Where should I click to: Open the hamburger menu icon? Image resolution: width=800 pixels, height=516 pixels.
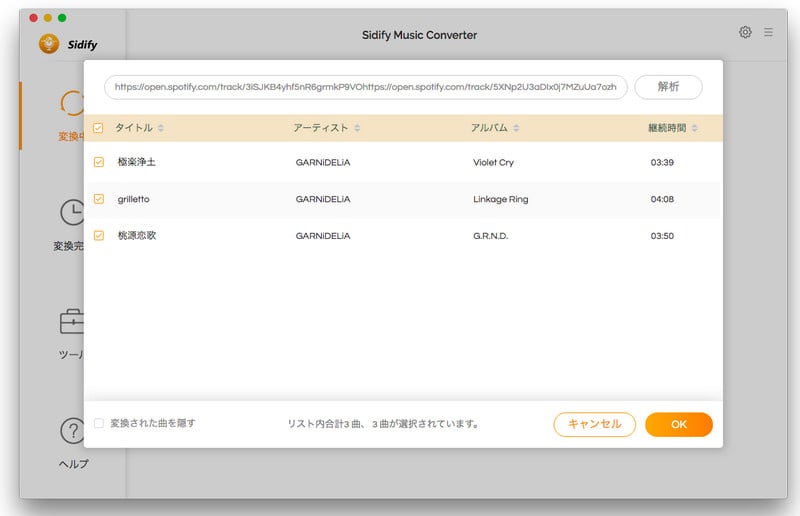[768, 32]
